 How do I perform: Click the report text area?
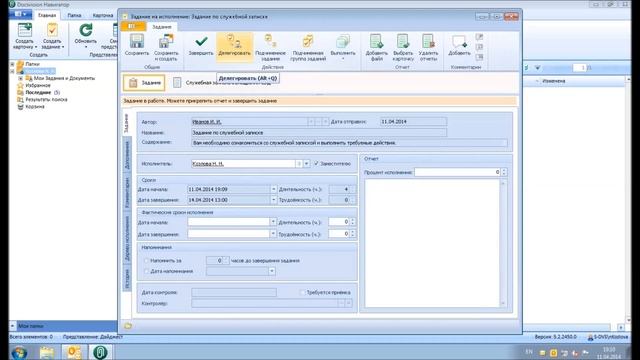click(x=432, y=243)
